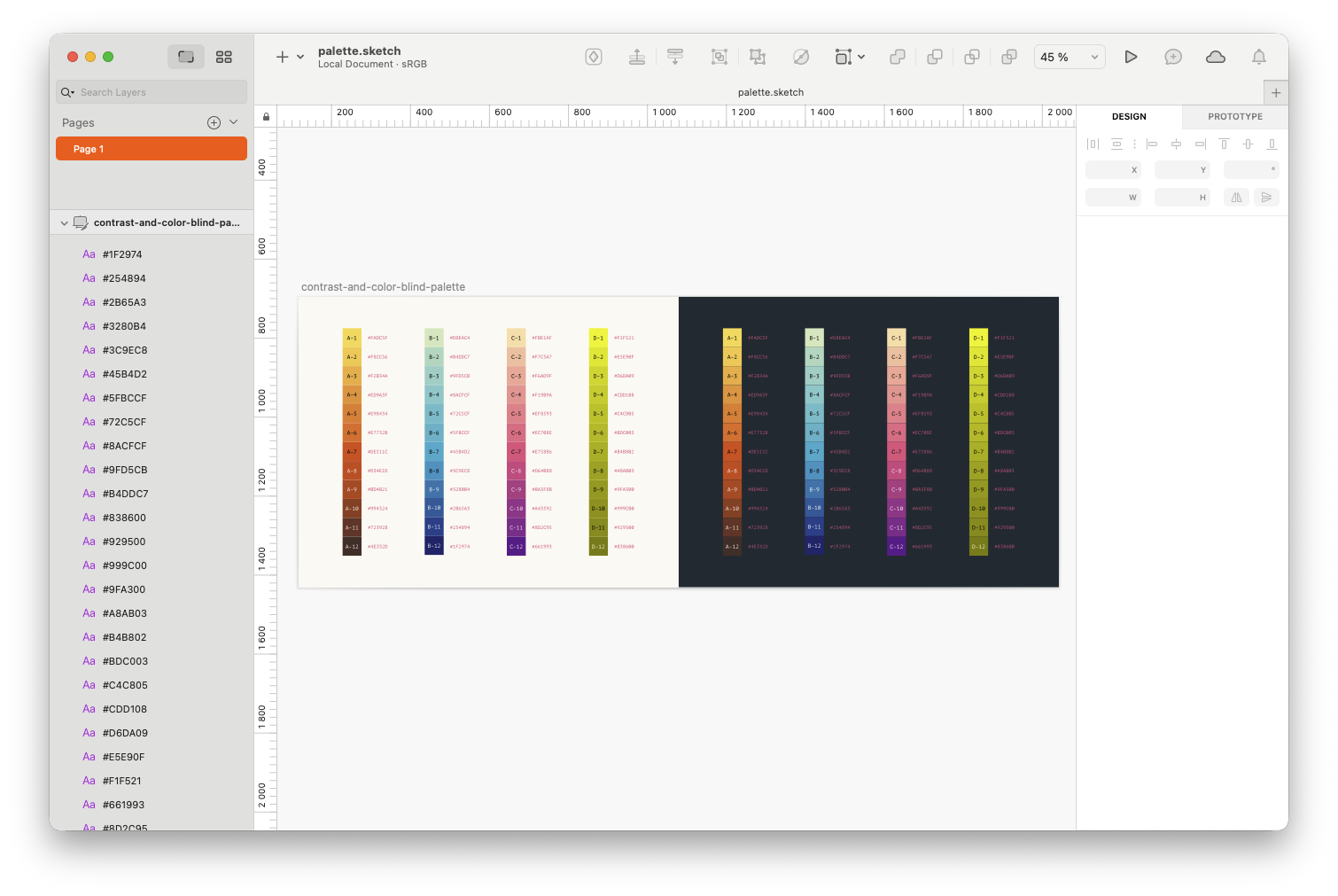Switch sidebar to the components view

[224, 57]
